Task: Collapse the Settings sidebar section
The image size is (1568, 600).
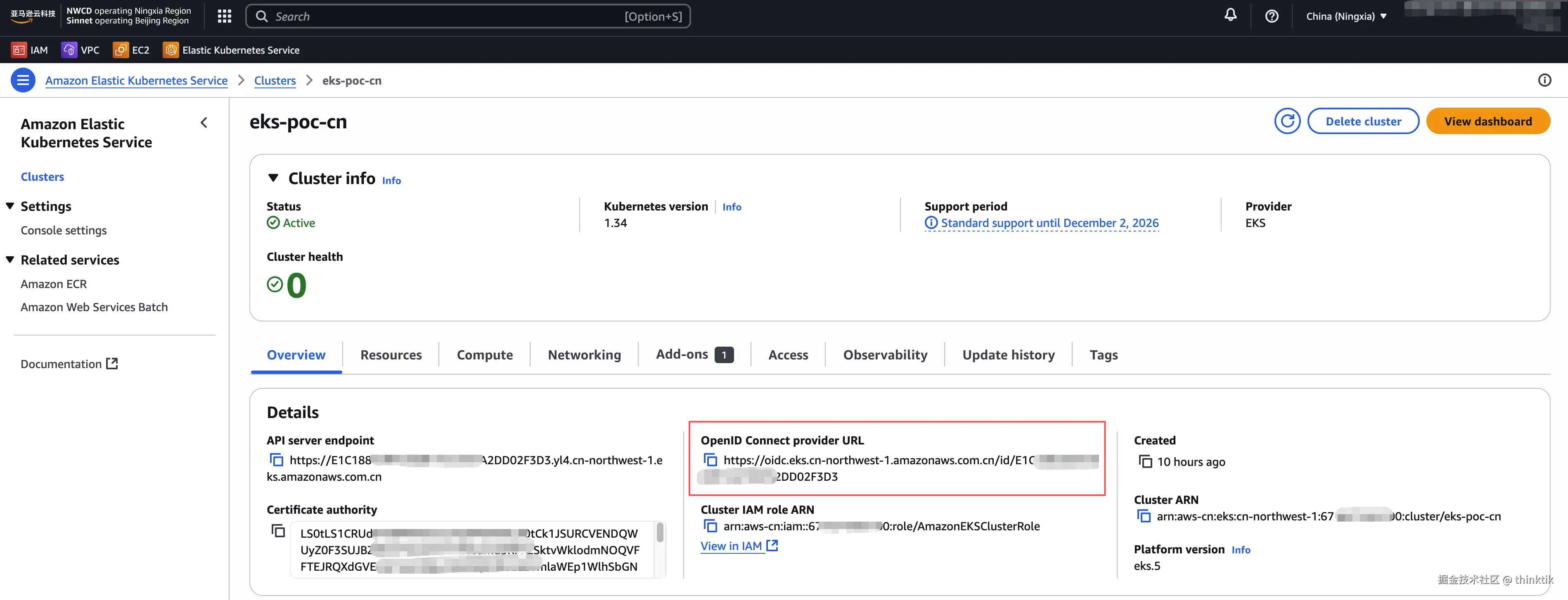Action: coord(10,206)
